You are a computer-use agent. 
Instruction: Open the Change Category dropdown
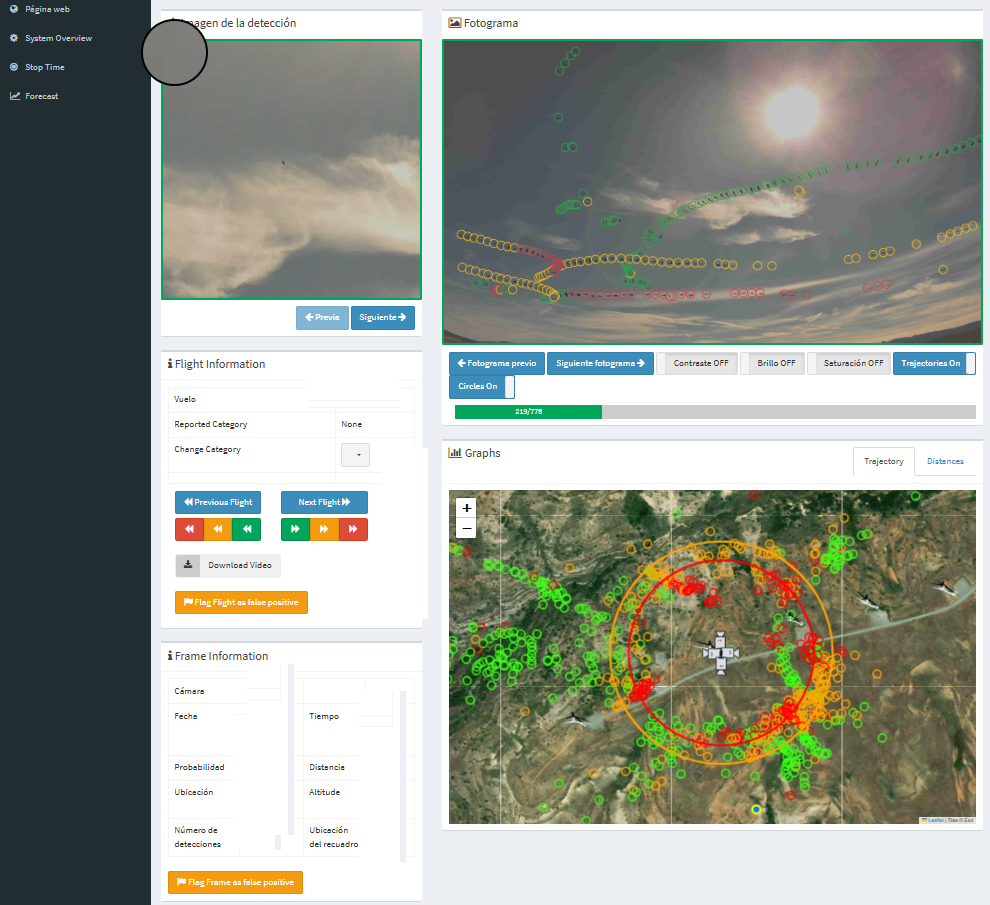click(x=356, y=455)
